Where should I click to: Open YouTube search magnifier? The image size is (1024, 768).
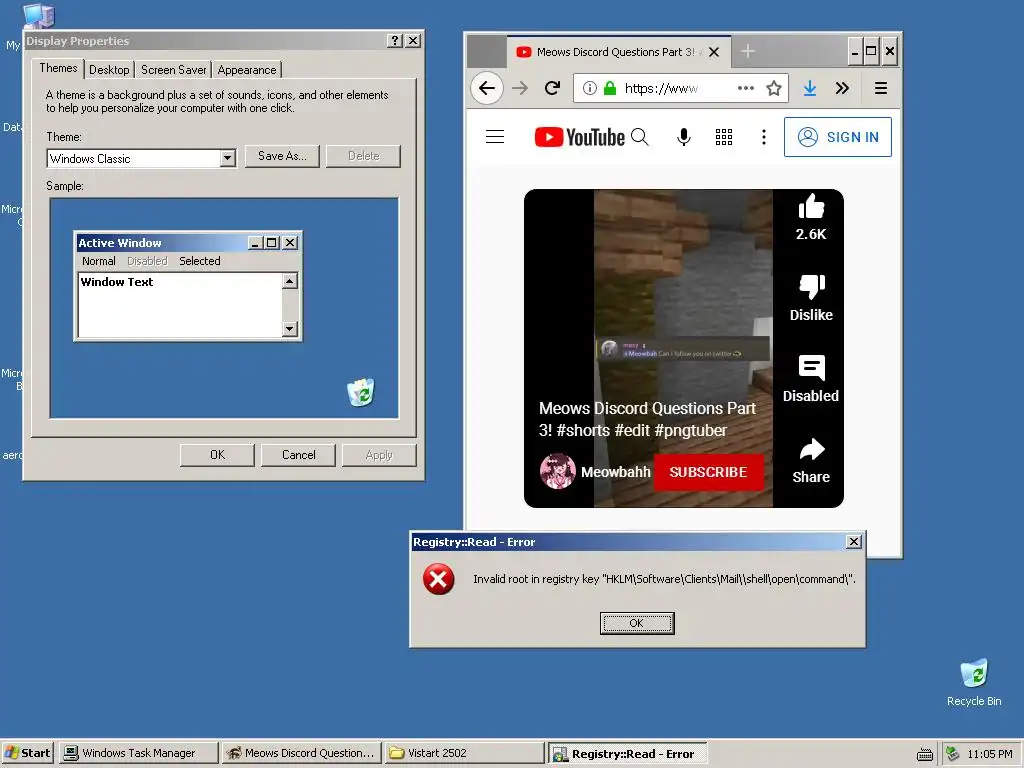click(640, 136)
